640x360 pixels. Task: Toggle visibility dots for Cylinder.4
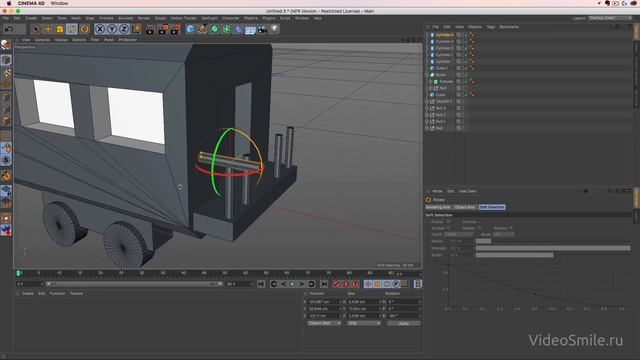(x=462, y=35)
